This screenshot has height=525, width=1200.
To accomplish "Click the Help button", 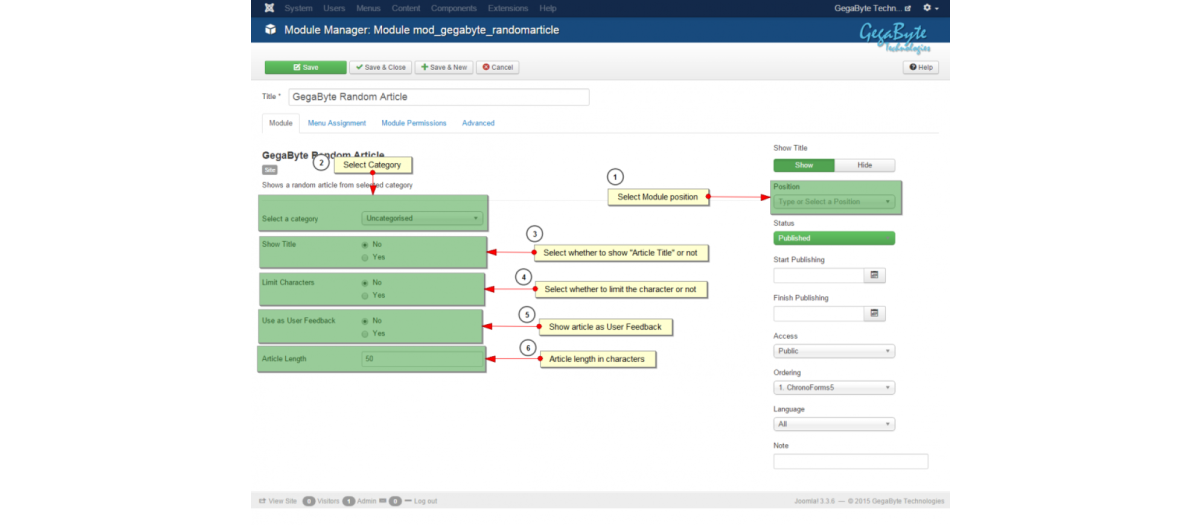I will point(921,67).
